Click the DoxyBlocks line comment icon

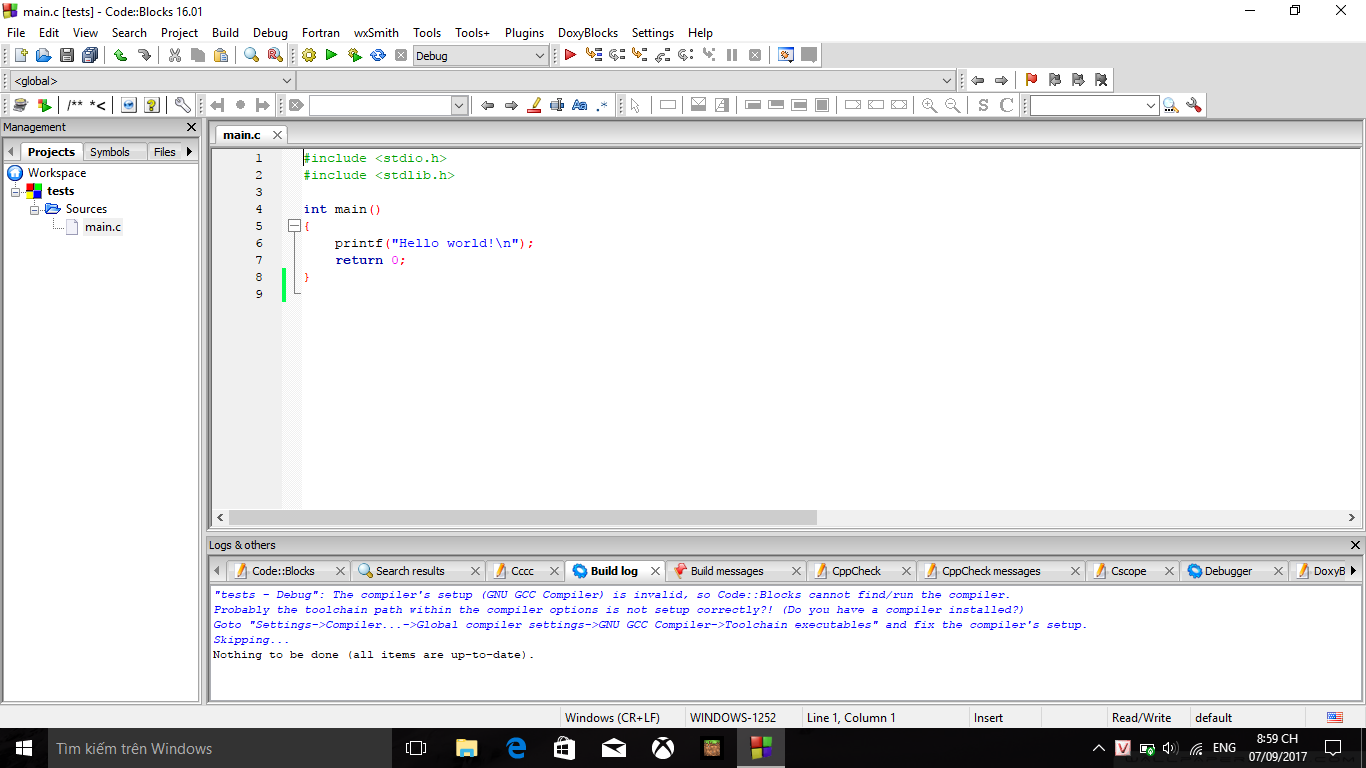point(98,105)
